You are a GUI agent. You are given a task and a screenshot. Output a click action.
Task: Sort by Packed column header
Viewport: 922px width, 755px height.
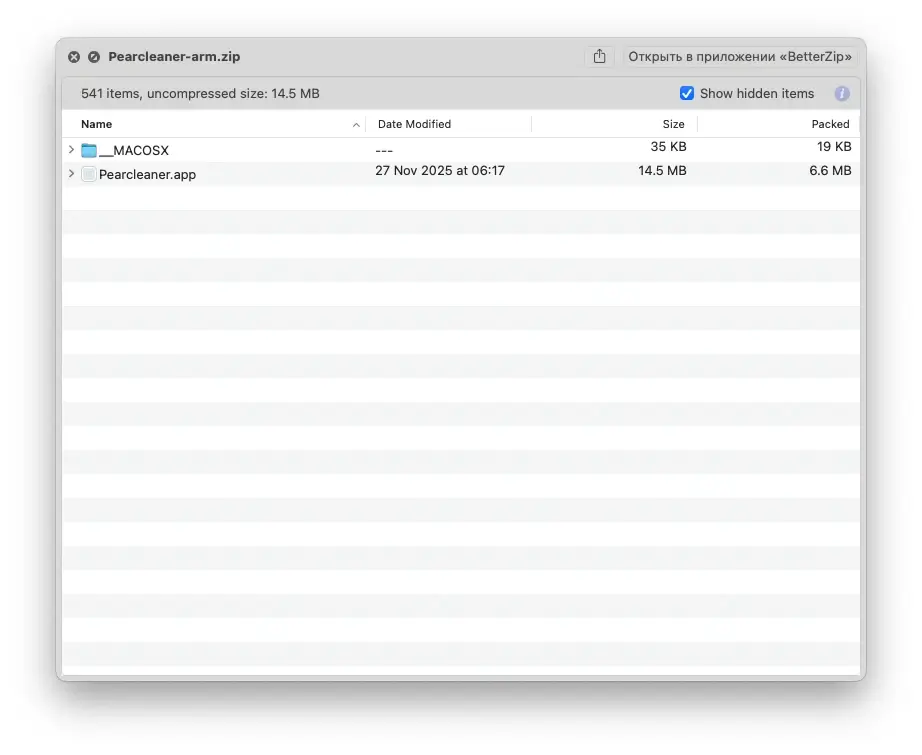(830, 124)
